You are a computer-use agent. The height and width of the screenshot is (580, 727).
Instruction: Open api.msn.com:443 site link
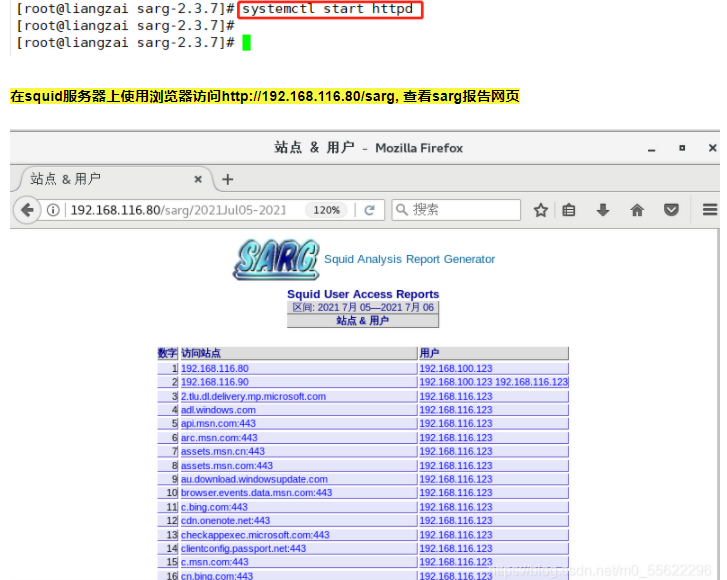click(x=218, y=423)
